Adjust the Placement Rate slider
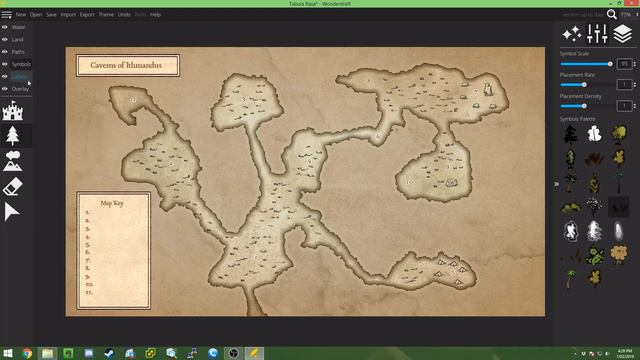This screenshot has height=360, width=640. [x=586, y=84]
